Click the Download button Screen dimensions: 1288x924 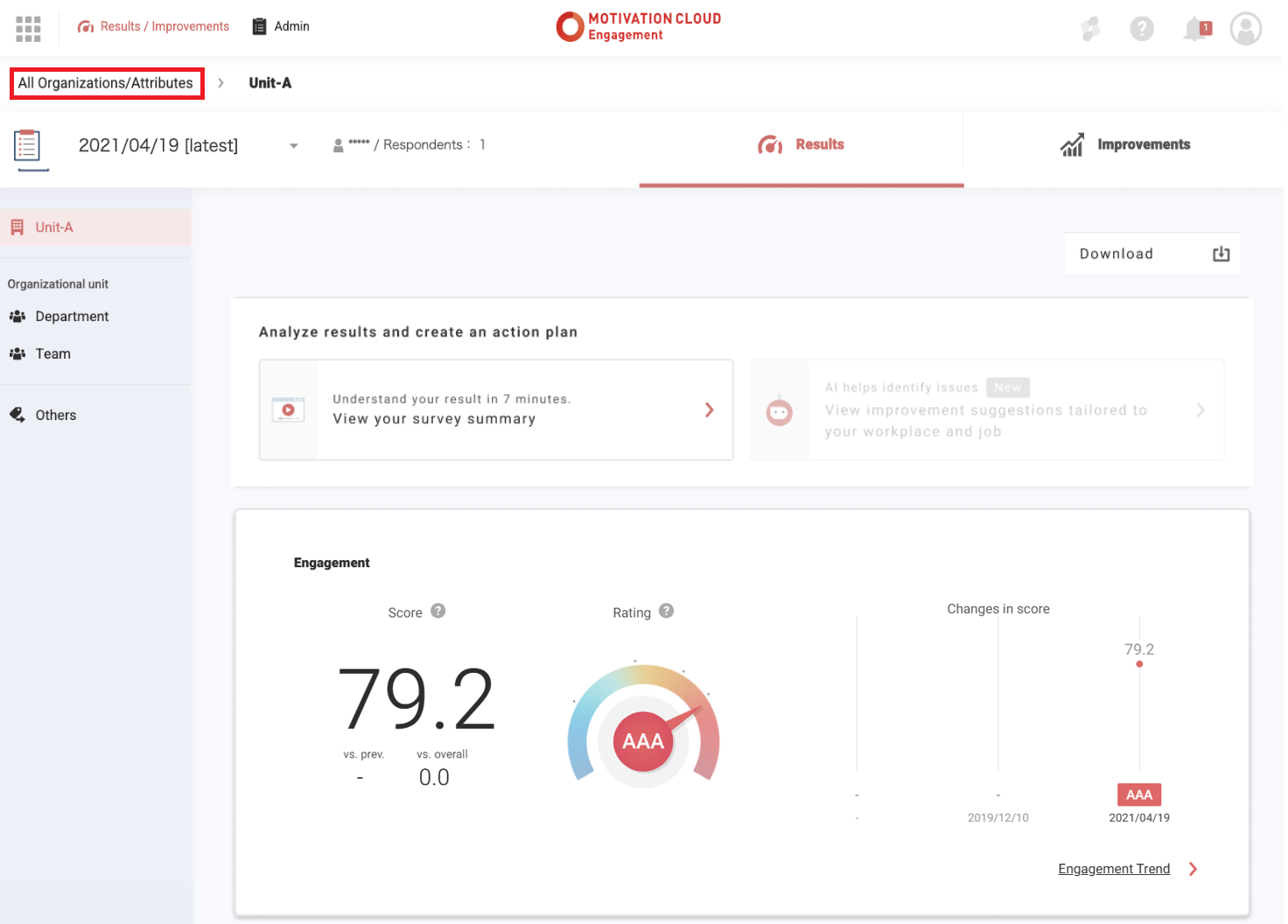click(x=1151, y=254)
